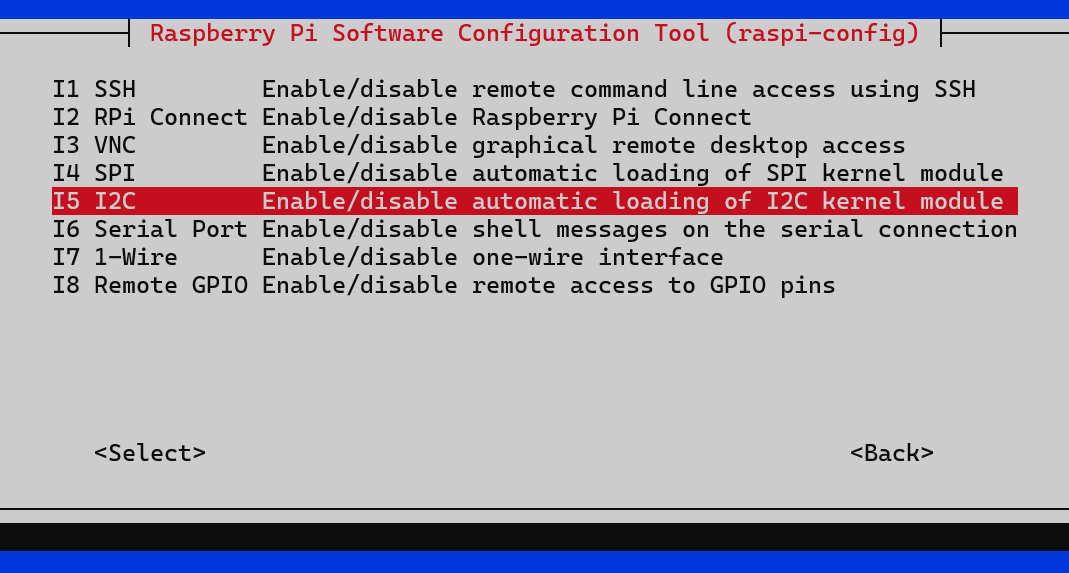
Task: Click the highlighted I5 I2C row
Action: click(535, 201)
